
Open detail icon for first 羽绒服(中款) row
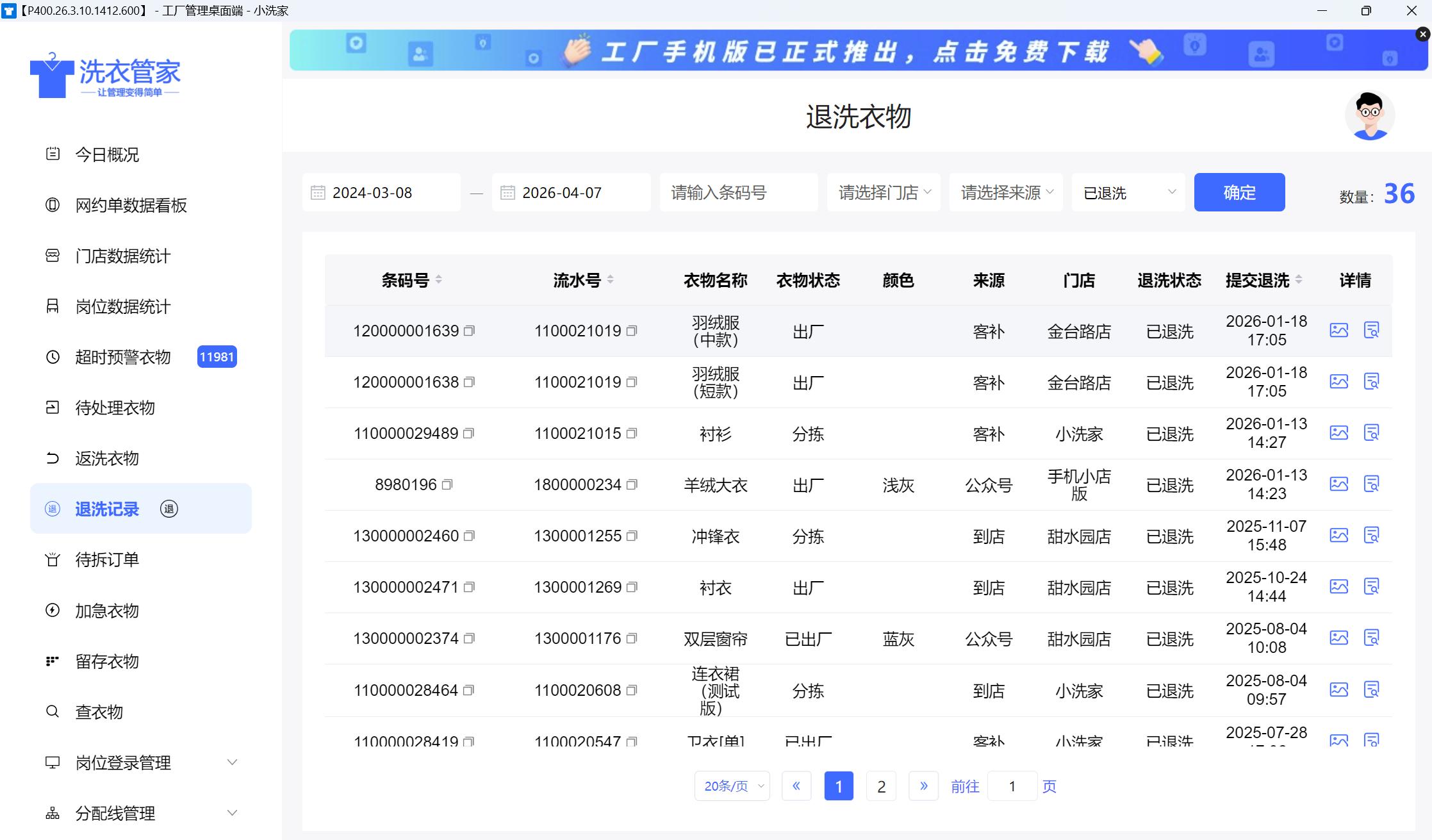click(1371, 330)
